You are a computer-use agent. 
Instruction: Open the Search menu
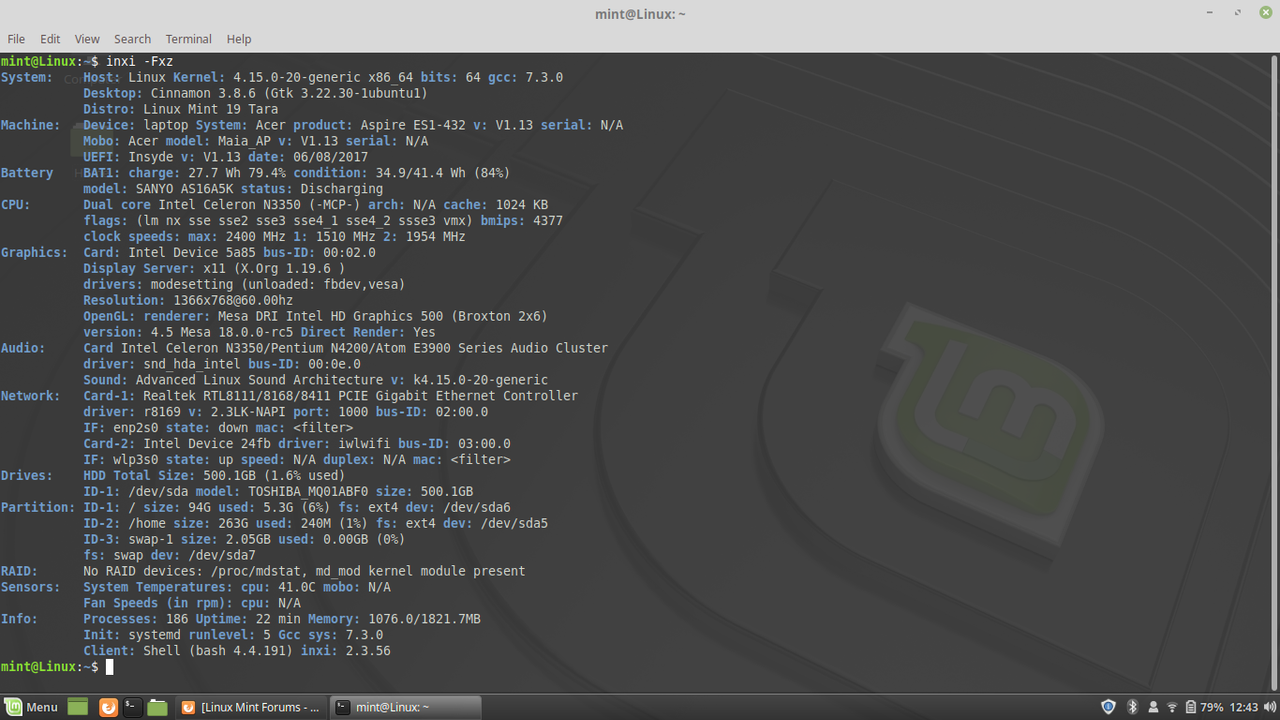coord(132,39)
